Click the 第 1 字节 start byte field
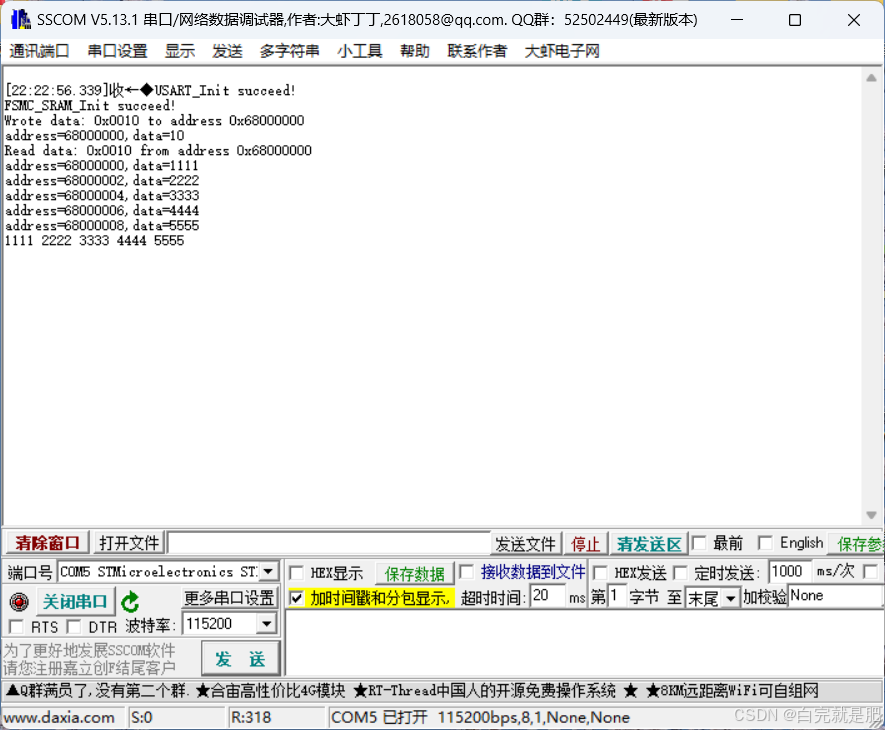The width and height of the screenshot is (885, 730). point(616,596)
